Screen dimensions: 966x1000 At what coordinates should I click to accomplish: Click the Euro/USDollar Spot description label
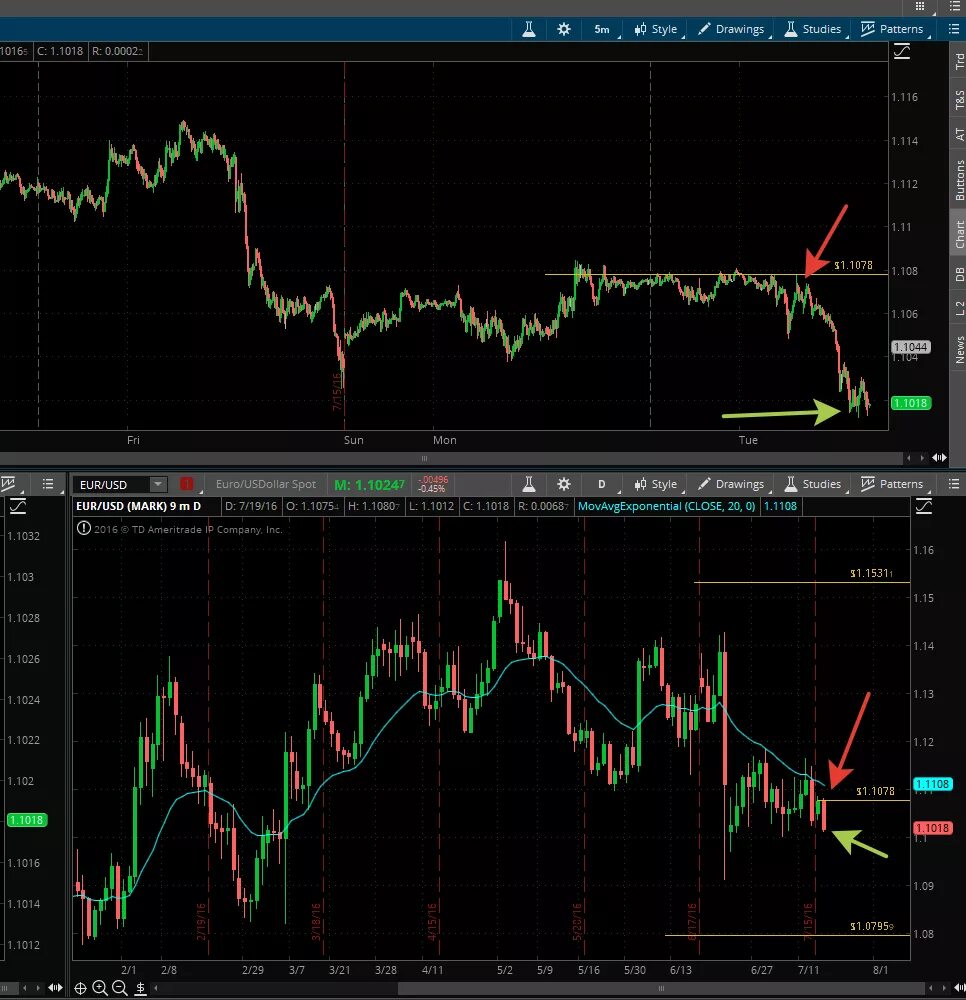click(266, 484)
